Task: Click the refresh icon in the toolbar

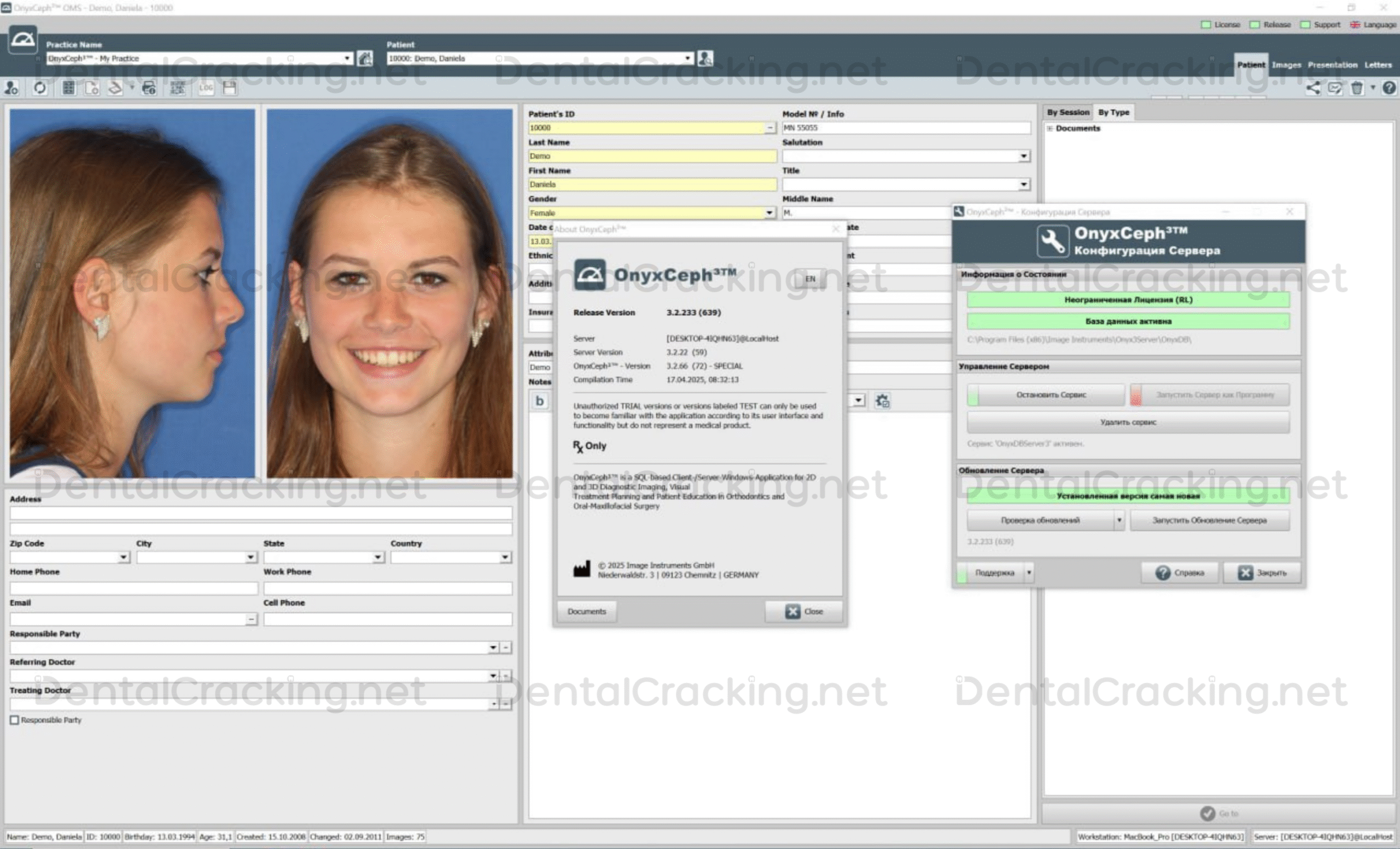Action: pos(40,88)
